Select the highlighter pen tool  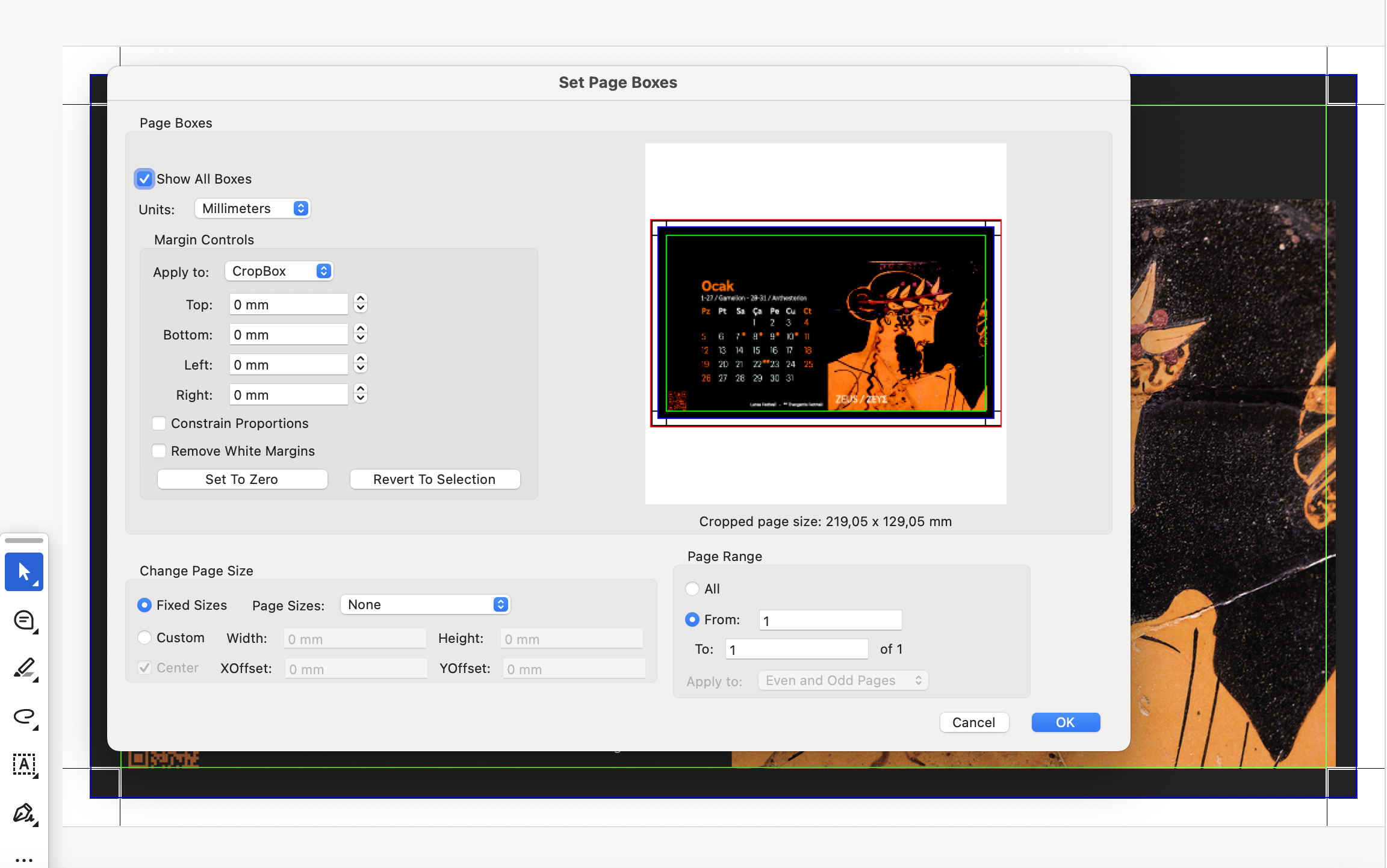tap(24, 668)
